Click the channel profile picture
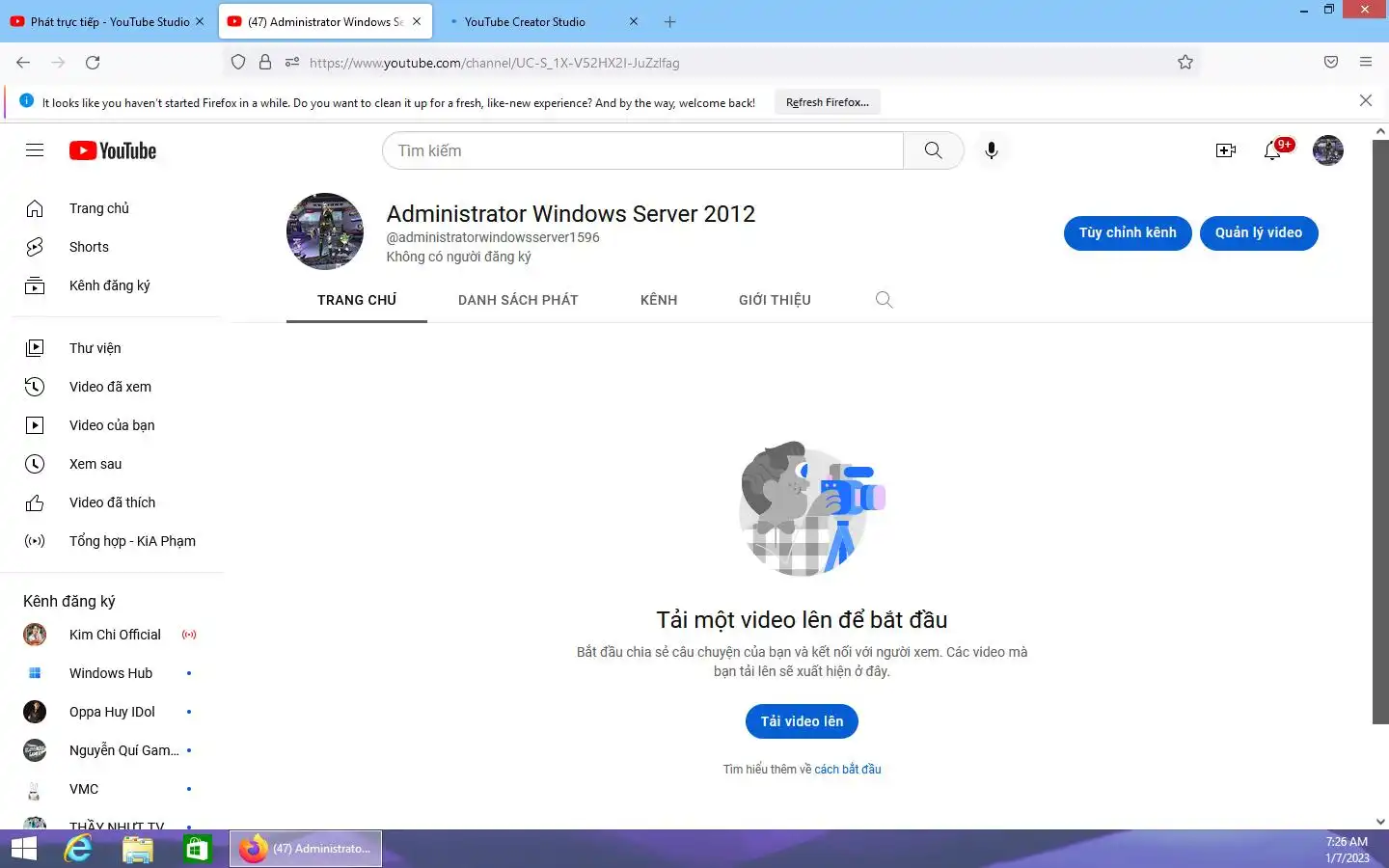 point(325,231)
